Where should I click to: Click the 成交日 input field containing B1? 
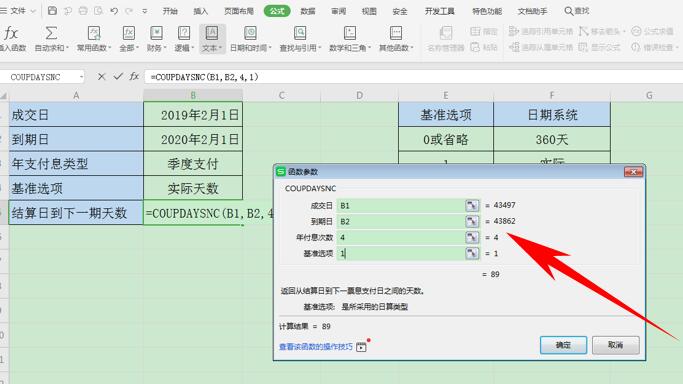(x=401, y=205)
